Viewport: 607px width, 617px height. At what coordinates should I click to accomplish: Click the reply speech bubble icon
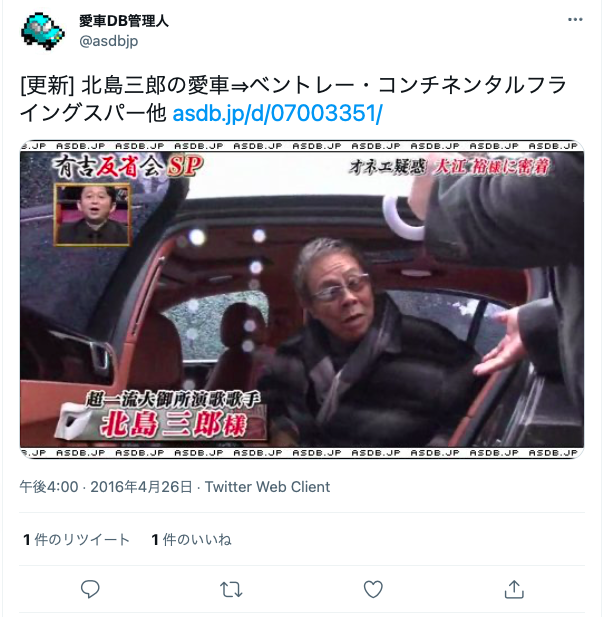point(90,589)
